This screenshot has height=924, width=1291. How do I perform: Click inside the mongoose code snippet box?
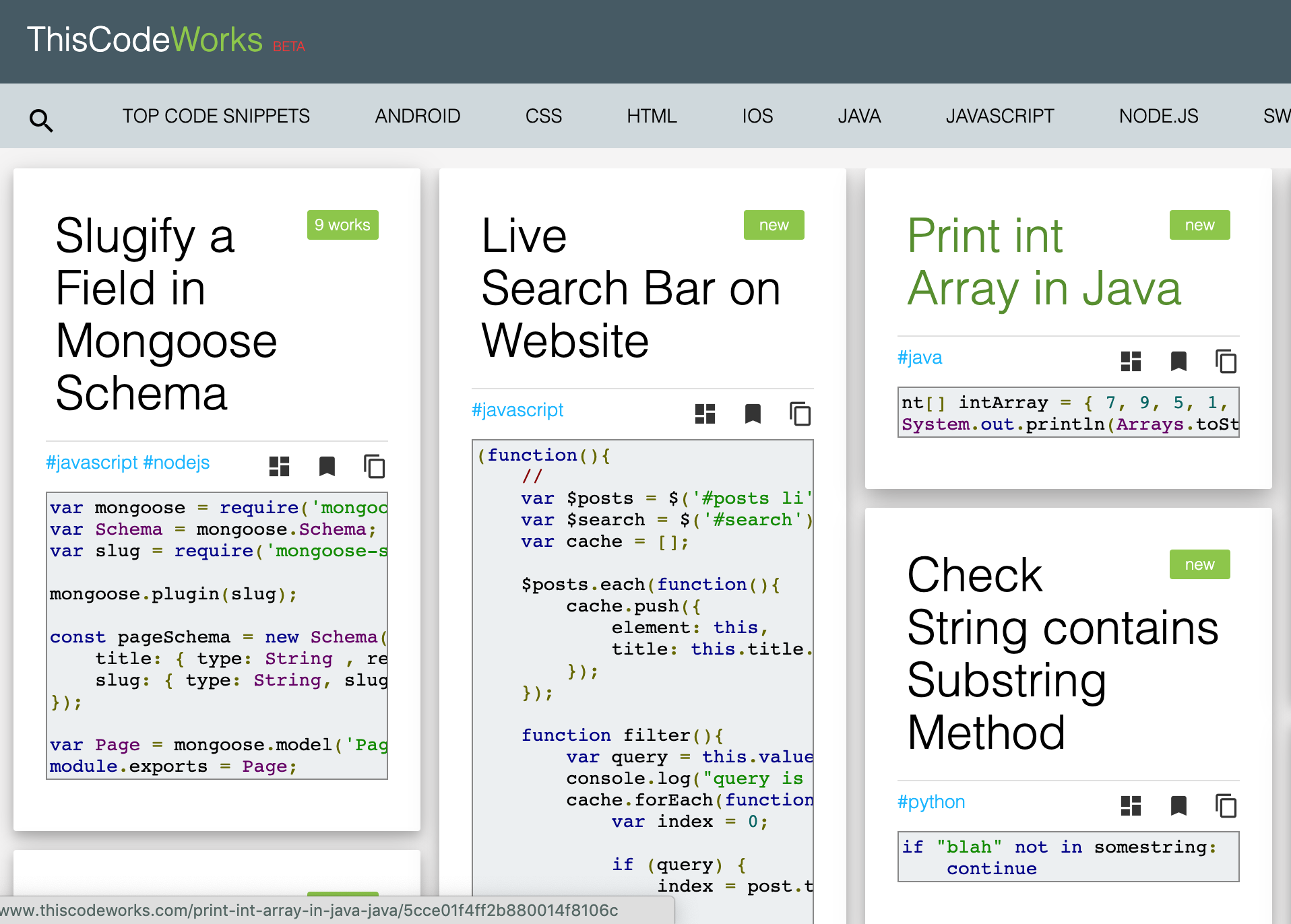[217, 636]
